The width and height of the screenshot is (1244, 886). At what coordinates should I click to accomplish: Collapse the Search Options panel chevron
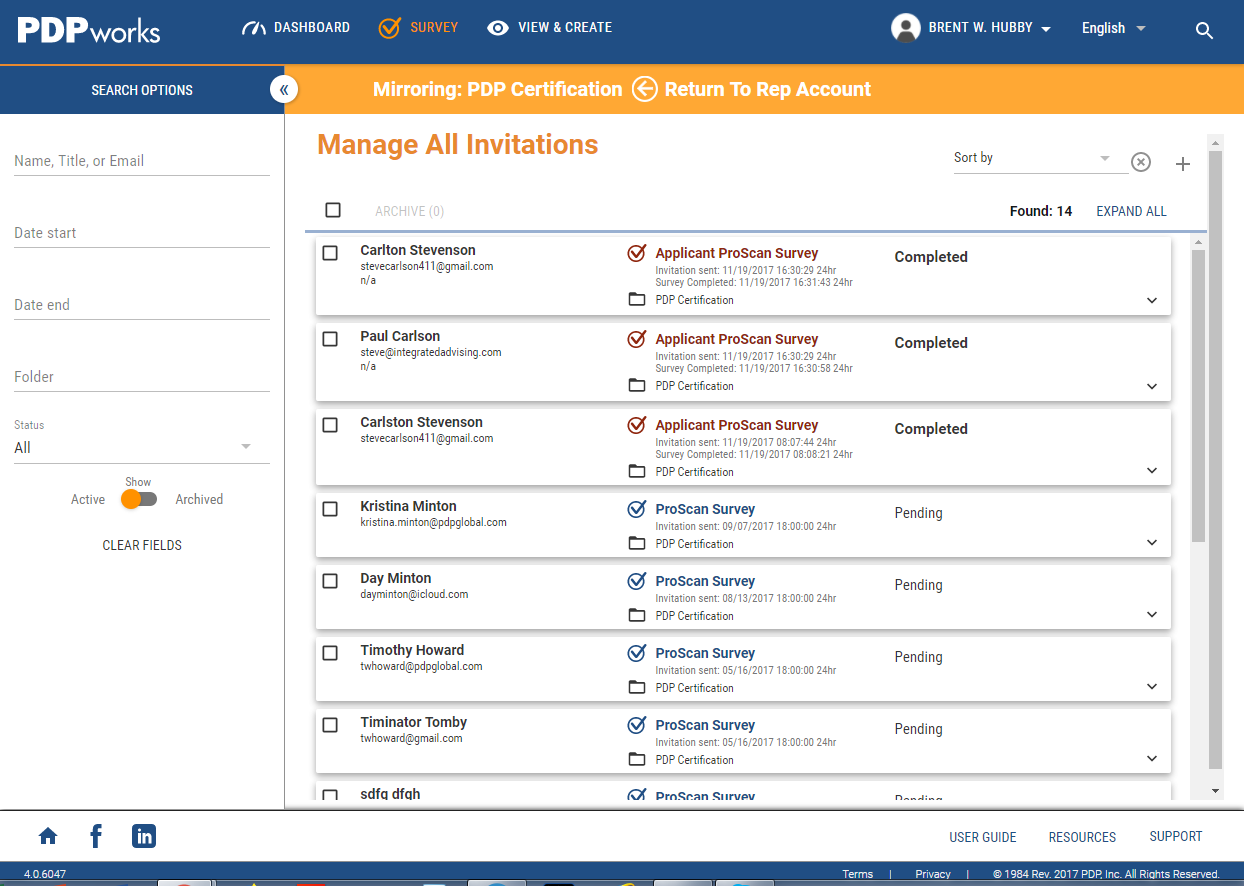pos(284,89)
